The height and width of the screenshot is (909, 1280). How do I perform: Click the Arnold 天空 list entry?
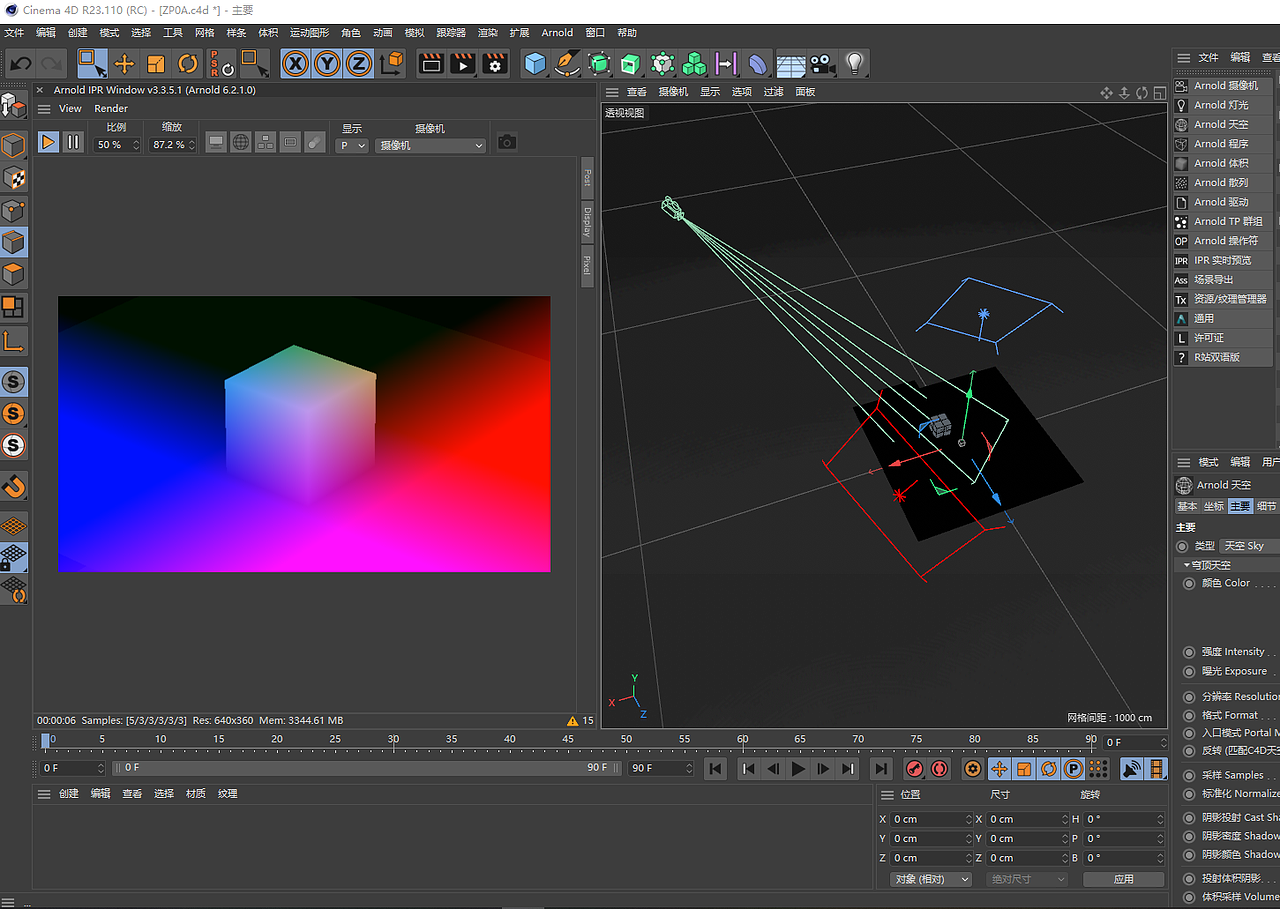coord(1222,124)
